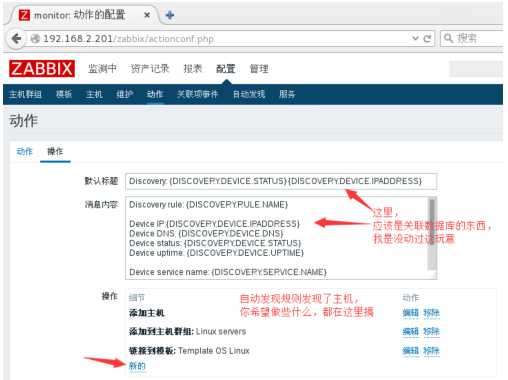Go to 关联项事件 submenu
The width and height of the screenshot is (508, 380).
(x=197, y=94)
